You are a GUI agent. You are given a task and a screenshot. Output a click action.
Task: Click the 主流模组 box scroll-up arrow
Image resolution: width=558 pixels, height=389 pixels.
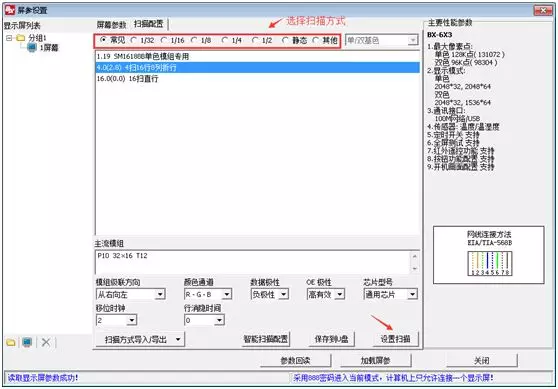coord(414,256)
